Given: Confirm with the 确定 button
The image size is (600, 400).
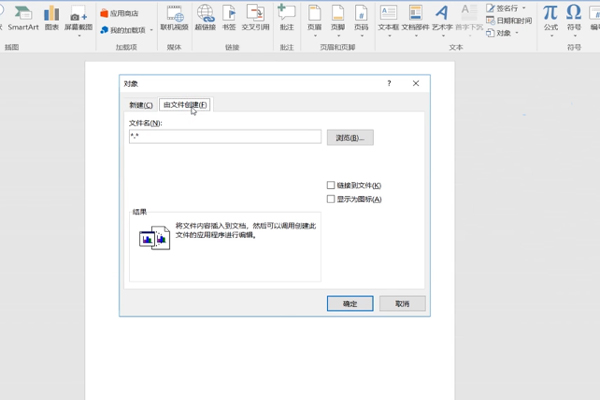Looking at the screenshot, I should pyautogui.click(x=350, y=304).
